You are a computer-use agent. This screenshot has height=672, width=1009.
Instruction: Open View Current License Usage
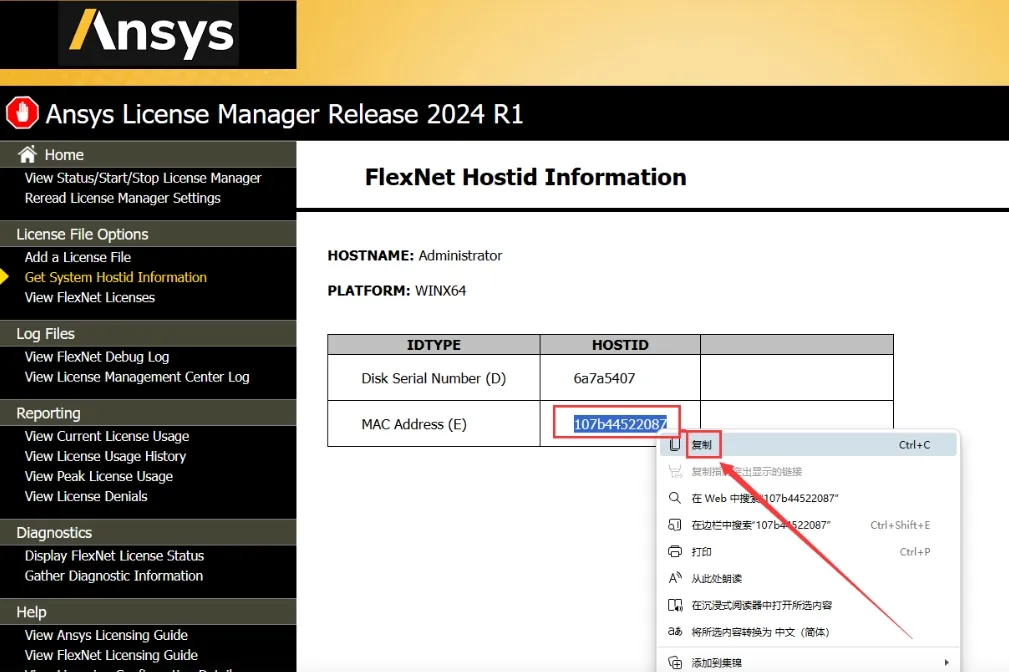107,436
